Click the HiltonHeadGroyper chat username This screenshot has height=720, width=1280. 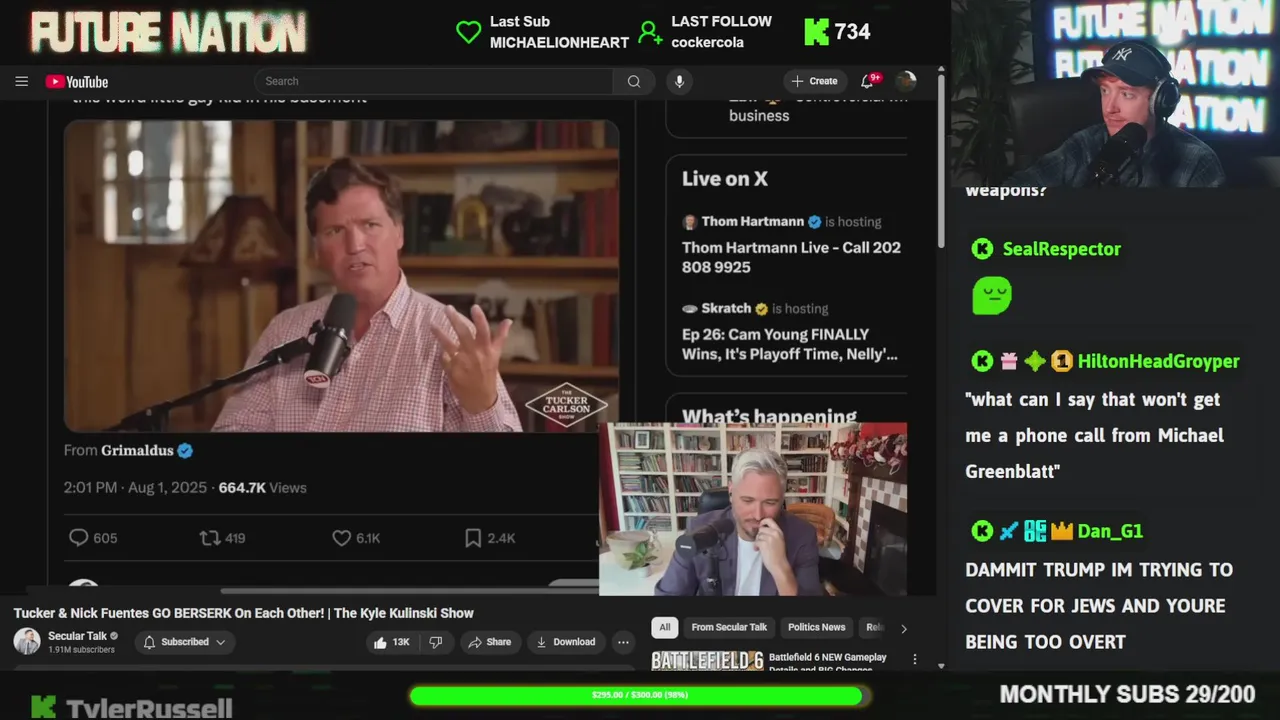[x=1158, y=361]
